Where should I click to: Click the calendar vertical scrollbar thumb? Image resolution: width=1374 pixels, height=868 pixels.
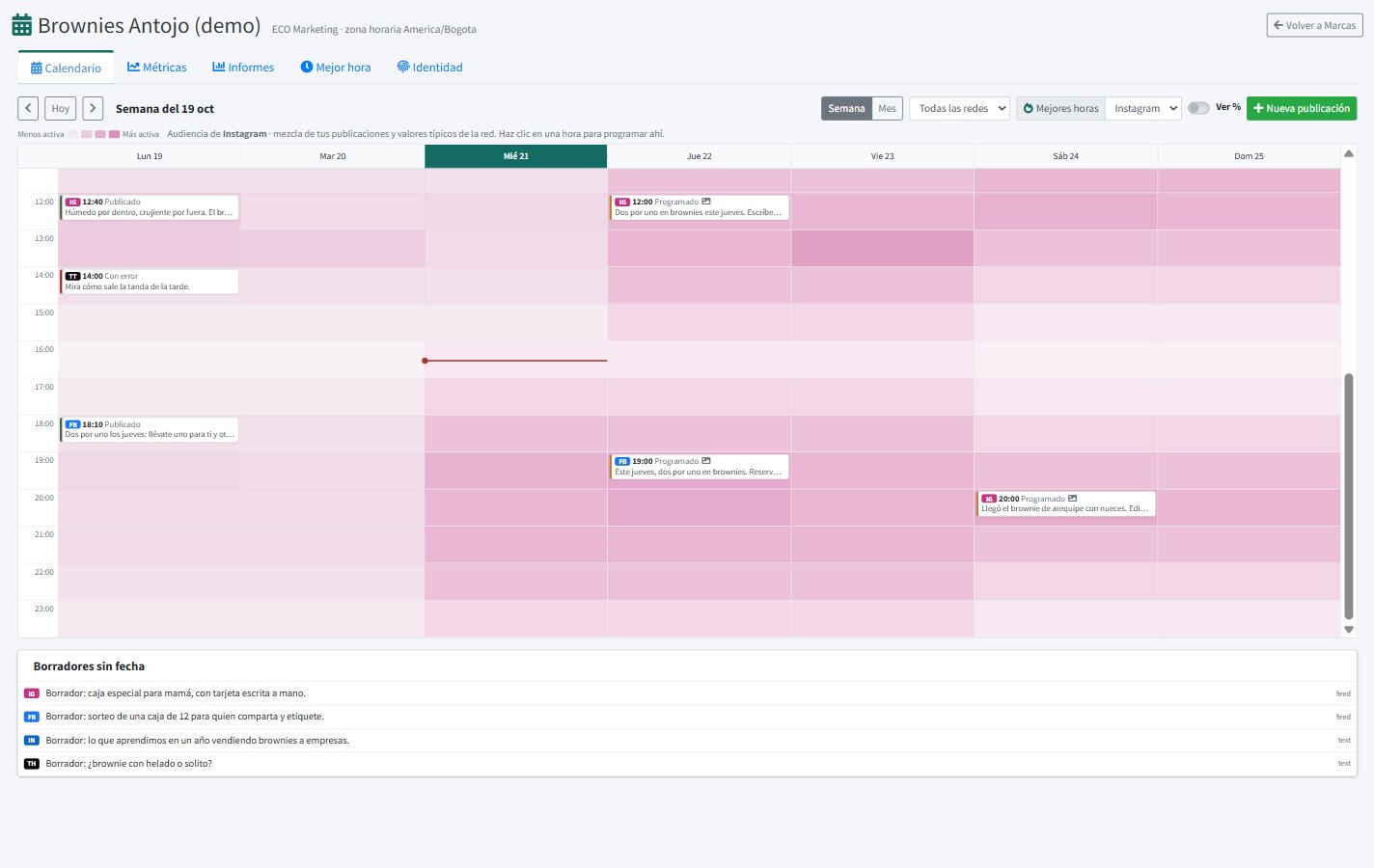click(x=1349, y=496)
